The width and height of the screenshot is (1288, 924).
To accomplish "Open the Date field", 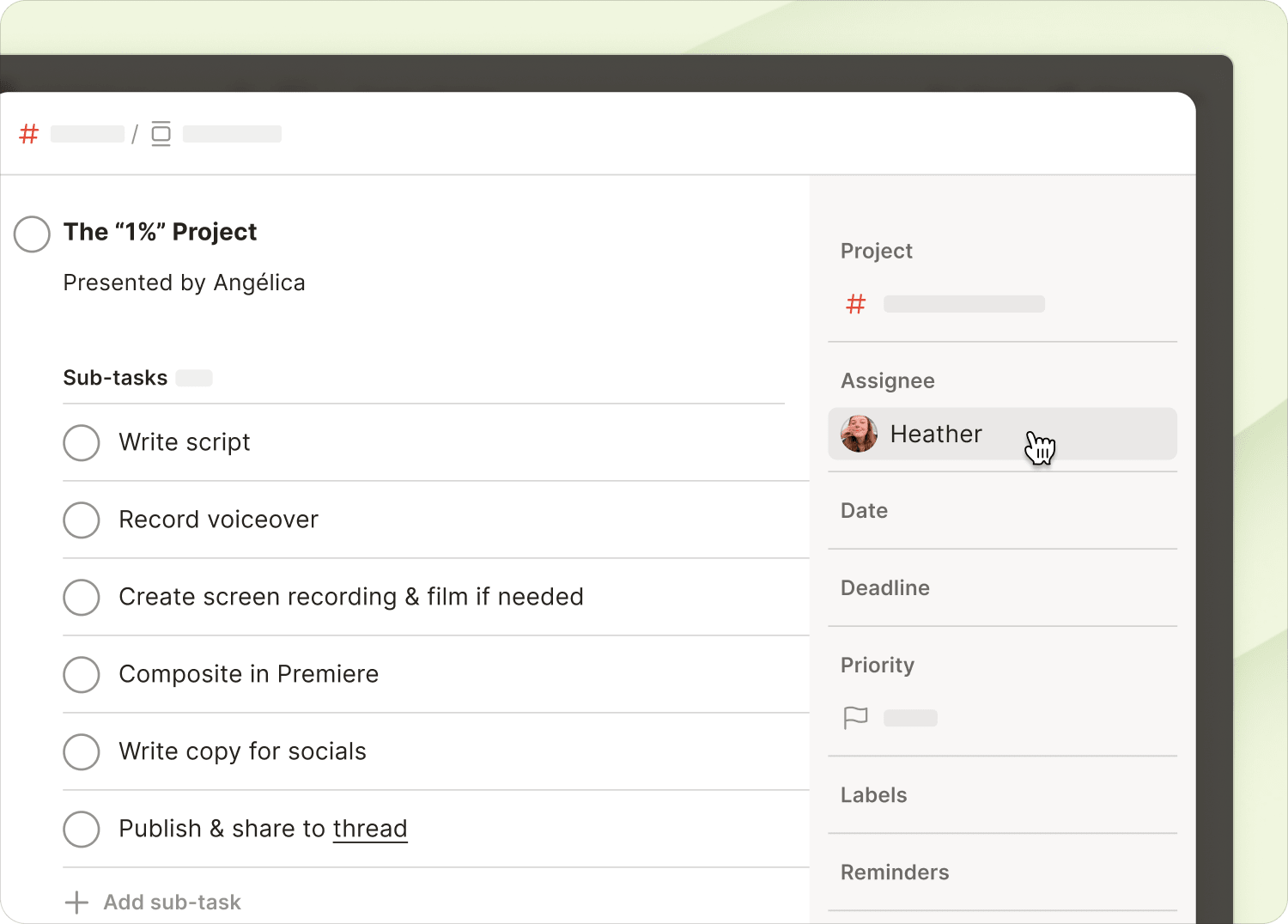I will (1002, 511).
